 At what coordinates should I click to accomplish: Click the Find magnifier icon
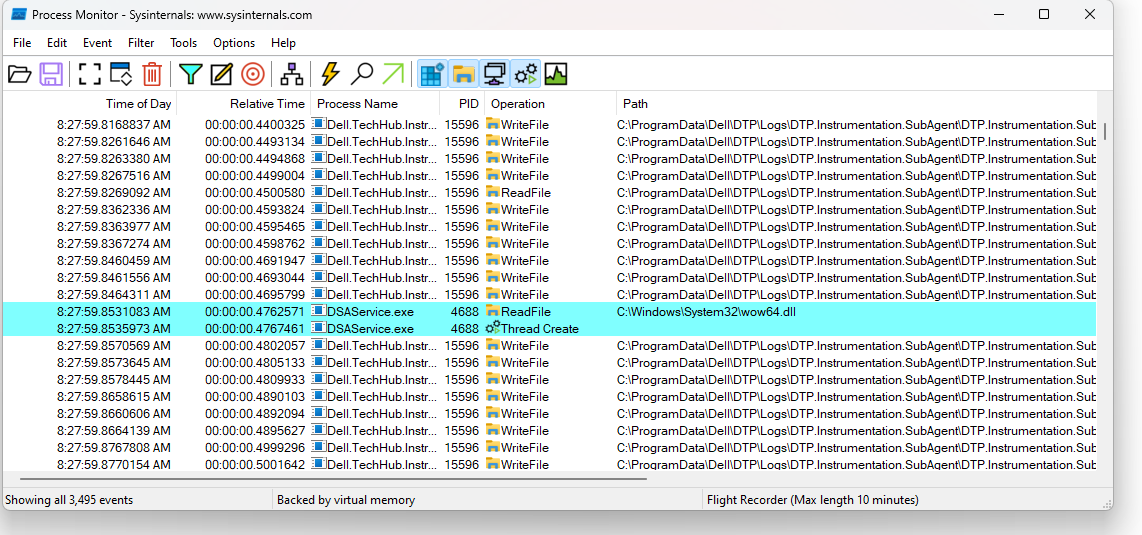tap(362, 74)
